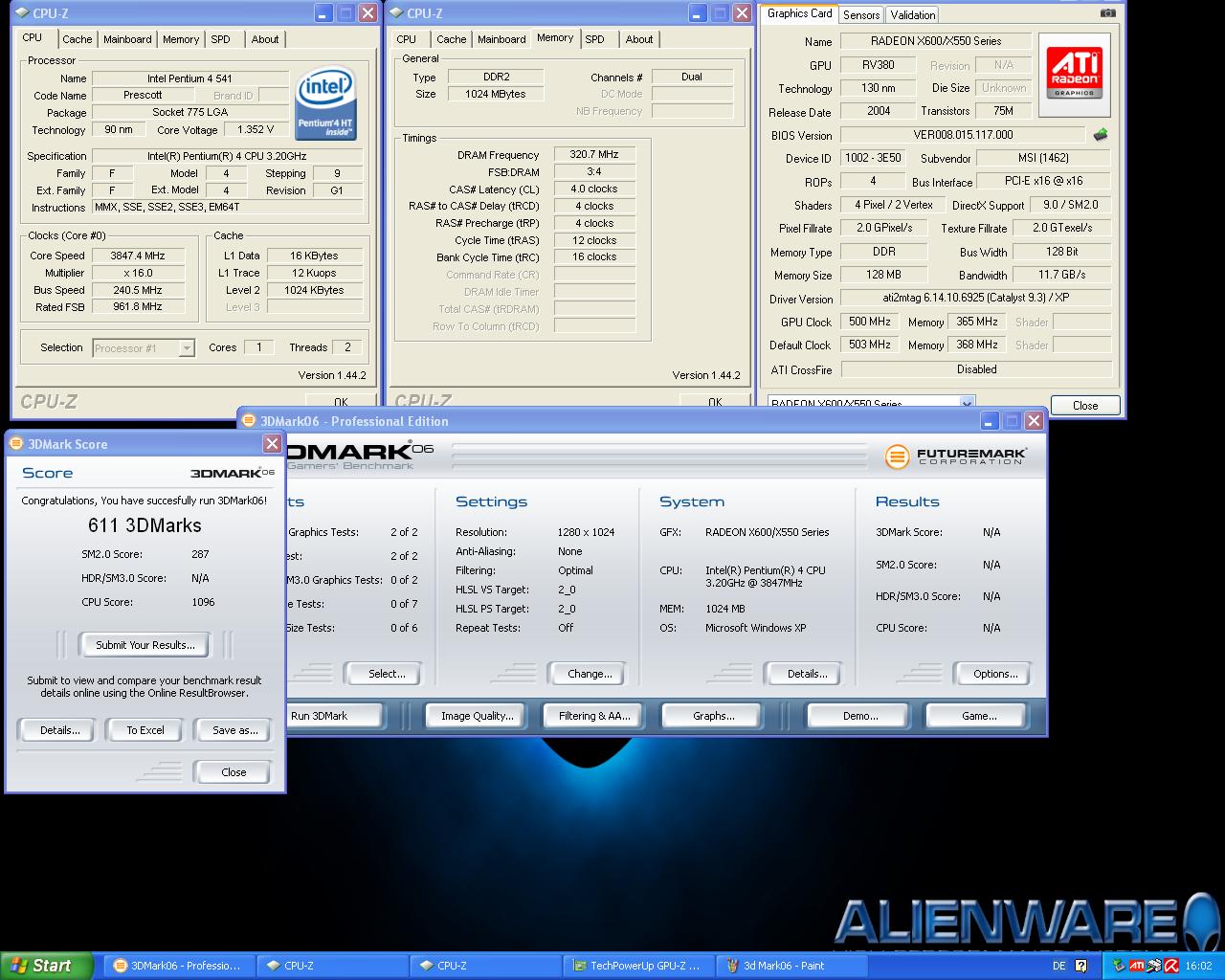Open Memory tab in left CPU-Z window
The width and height of the screenshot is (1225, 980).
181,39
